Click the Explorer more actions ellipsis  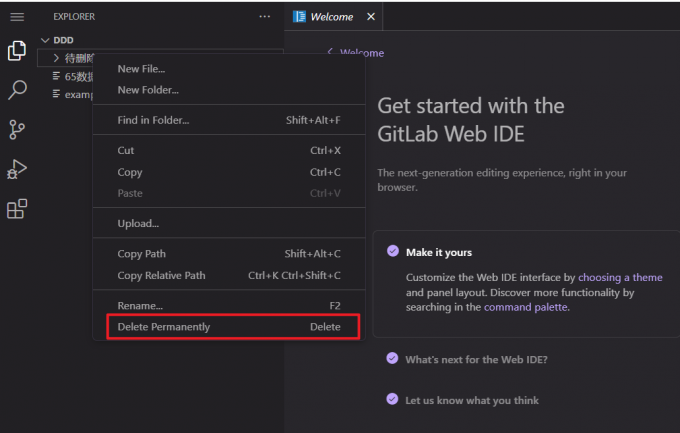tap(264, 17)
